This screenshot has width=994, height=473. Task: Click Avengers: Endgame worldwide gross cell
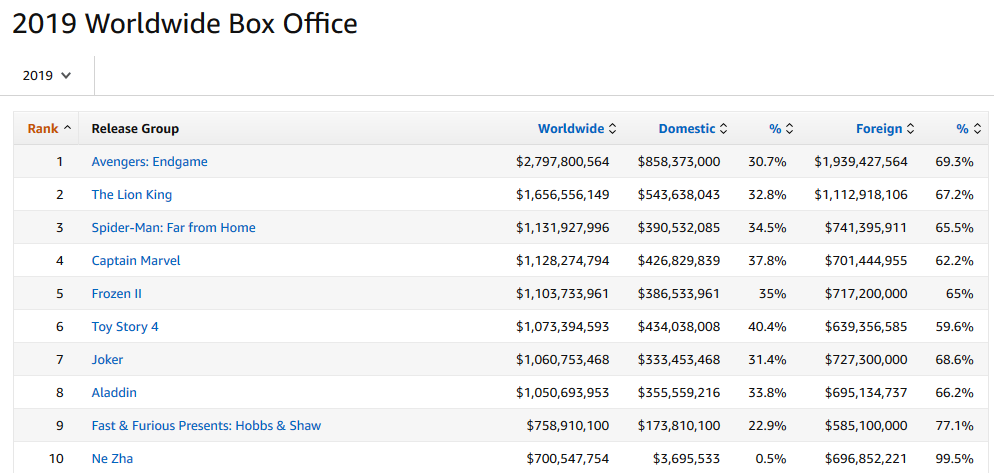click(563, 161)
